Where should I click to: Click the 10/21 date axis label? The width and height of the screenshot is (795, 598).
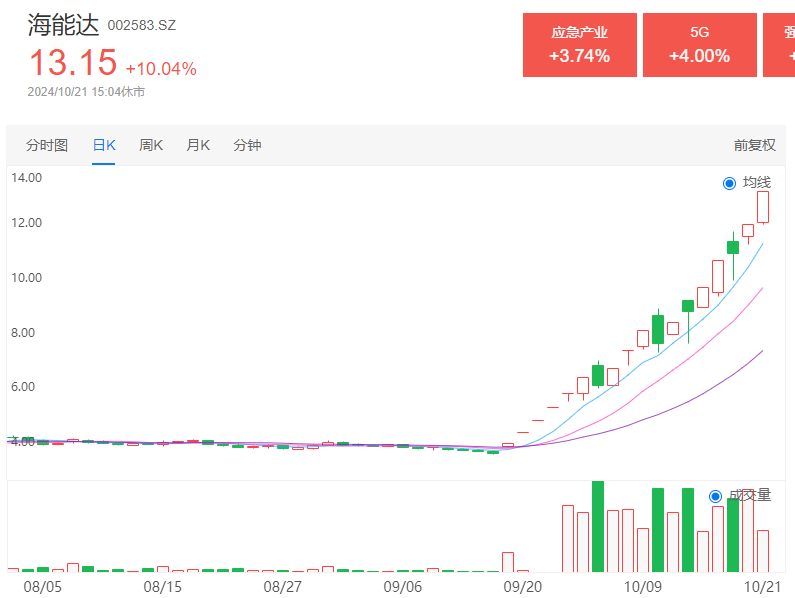tap(763, 587)
